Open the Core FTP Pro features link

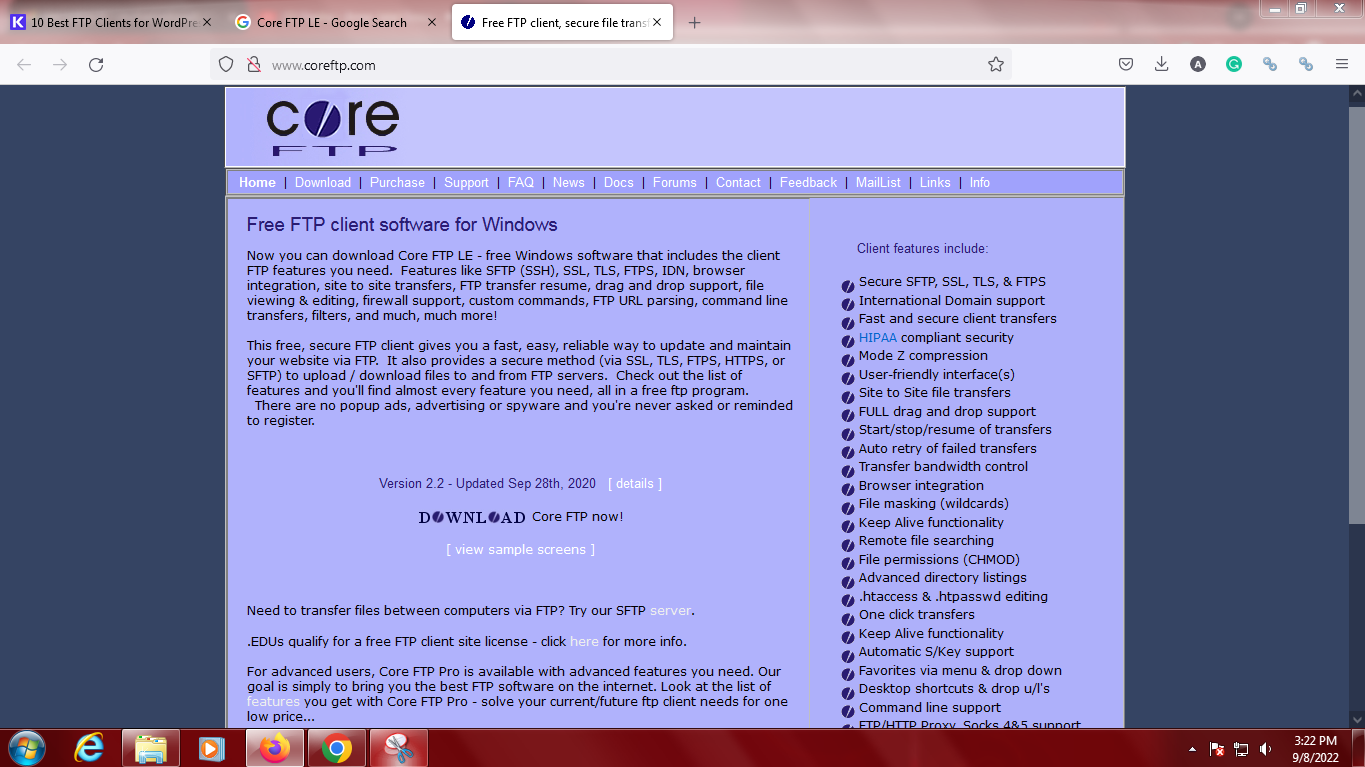(x=273, y=701)
